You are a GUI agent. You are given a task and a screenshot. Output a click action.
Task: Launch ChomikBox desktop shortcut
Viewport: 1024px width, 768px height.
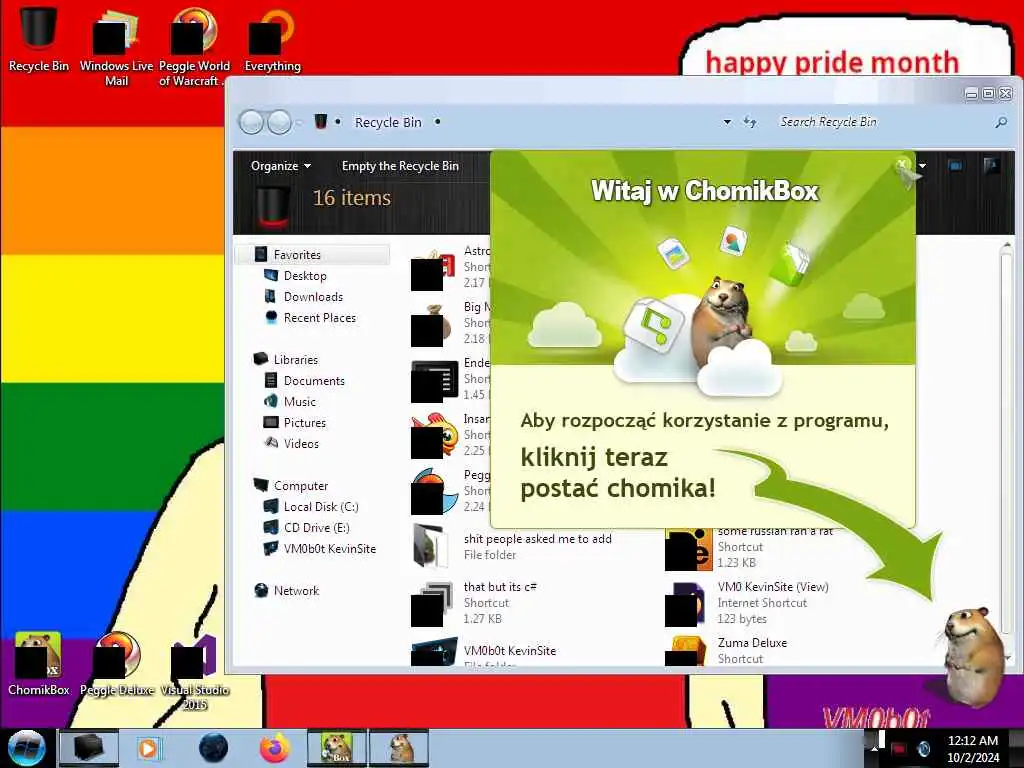(x=39, y=663)
